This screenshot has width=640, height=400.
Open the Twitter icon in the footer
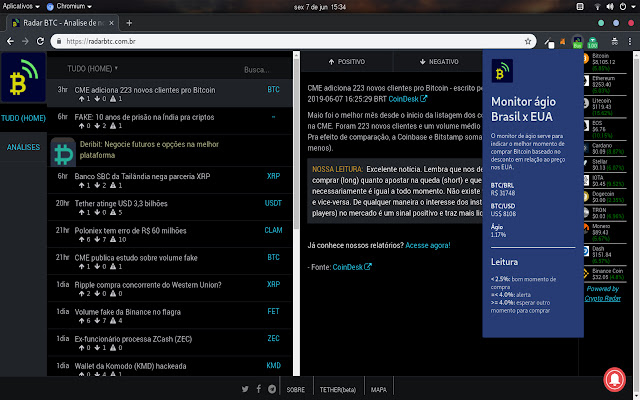245,389
